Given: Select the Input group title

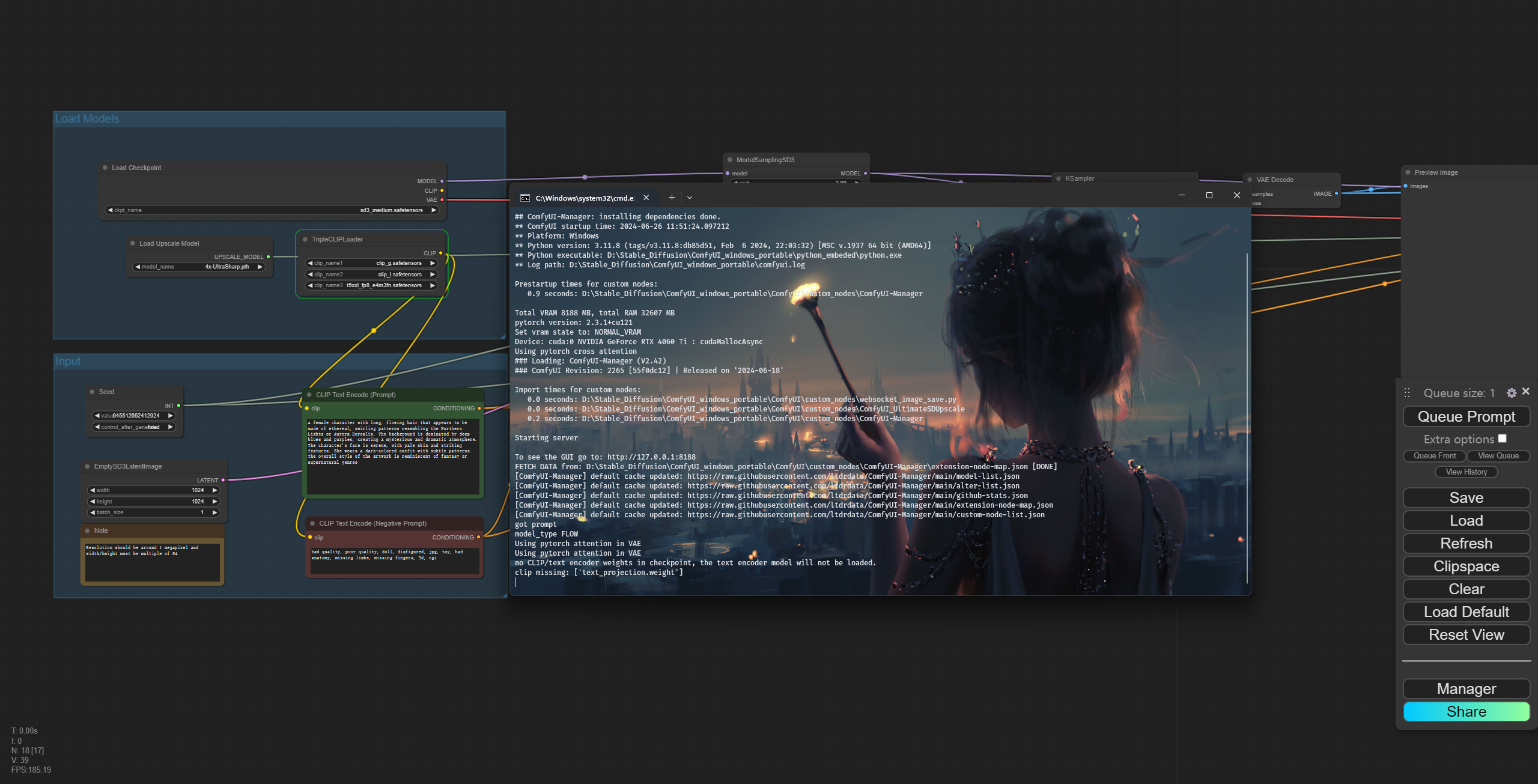Looking at the screenshot, I should click(x=68, y=361).
